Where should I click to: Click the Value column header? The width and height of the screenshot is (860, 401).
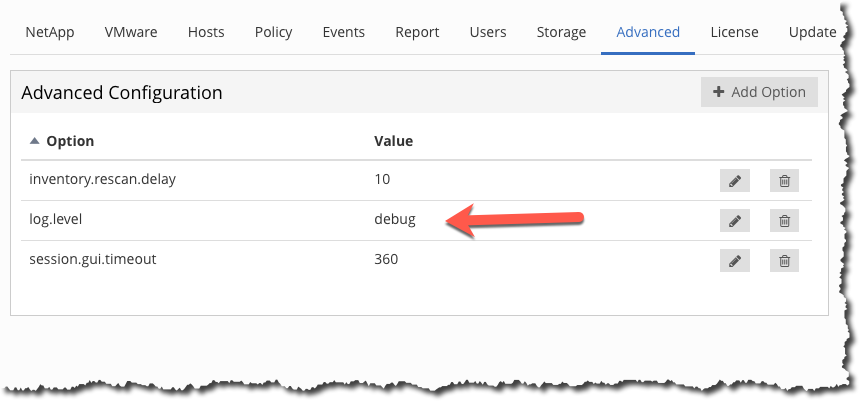pos(393,141)
